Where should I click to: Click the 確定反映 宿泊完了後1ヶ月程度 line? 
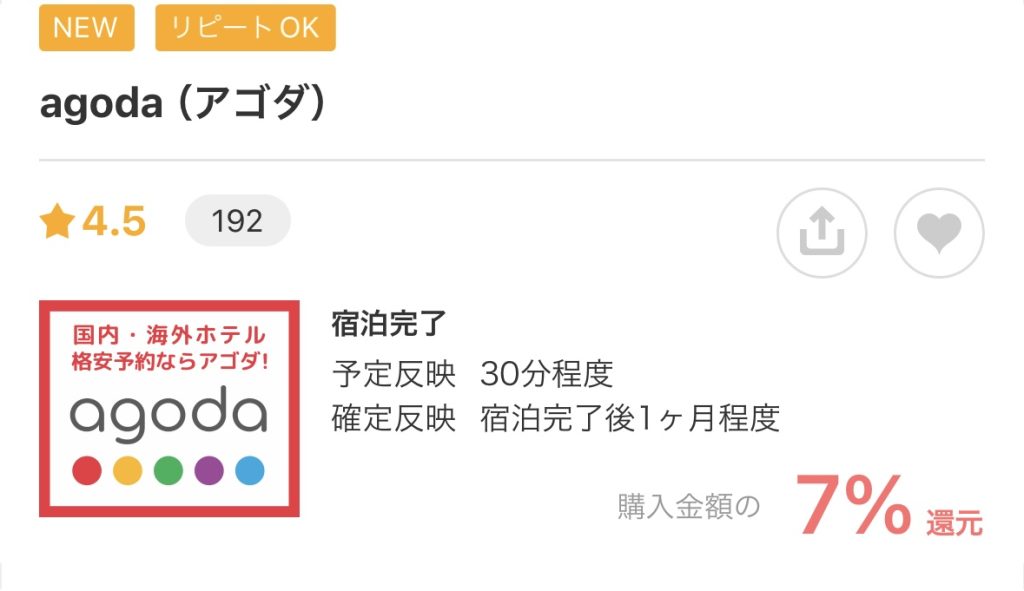(555, 417)
